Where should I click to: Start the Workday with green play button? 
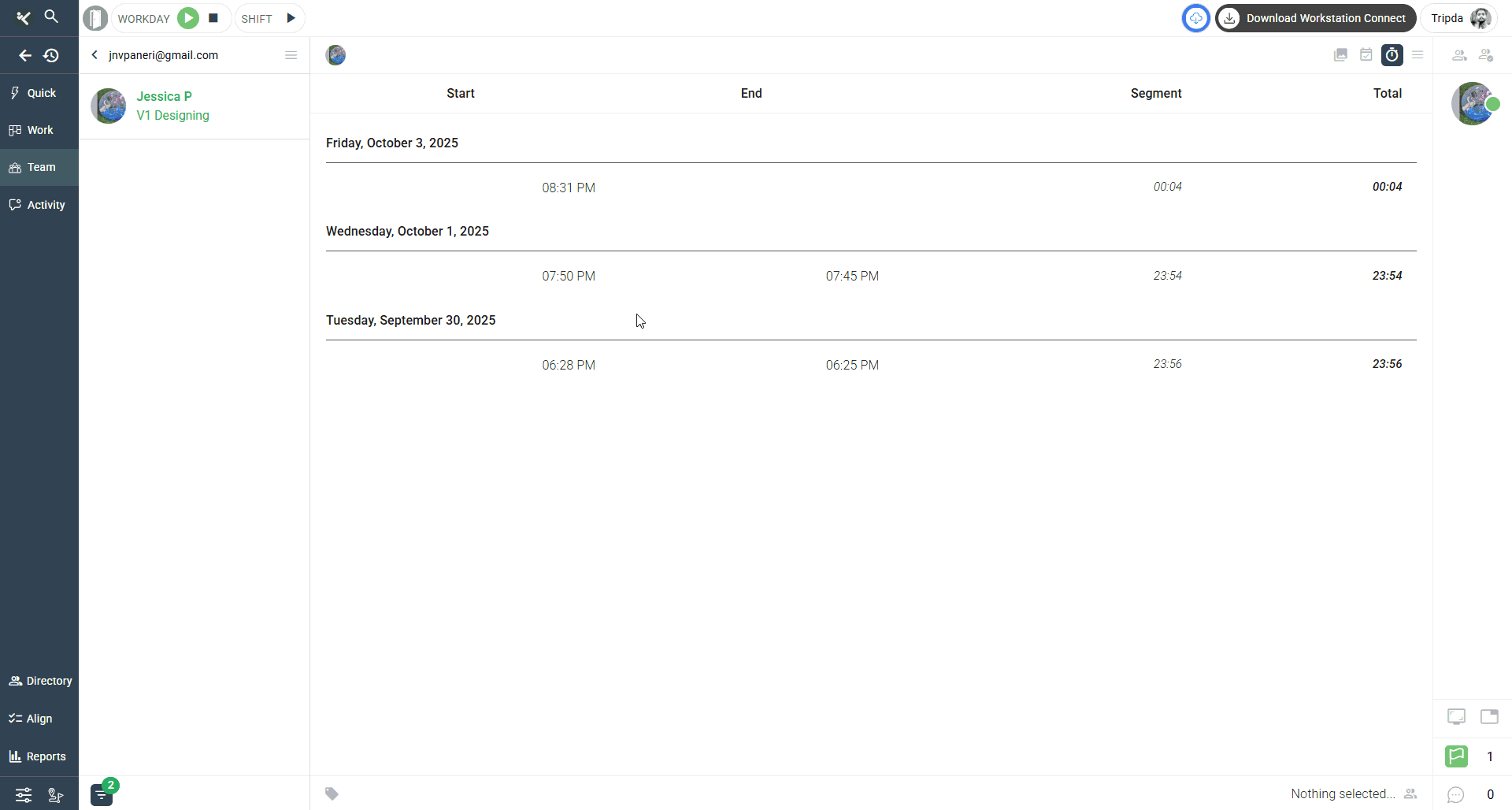coord(188,18)
